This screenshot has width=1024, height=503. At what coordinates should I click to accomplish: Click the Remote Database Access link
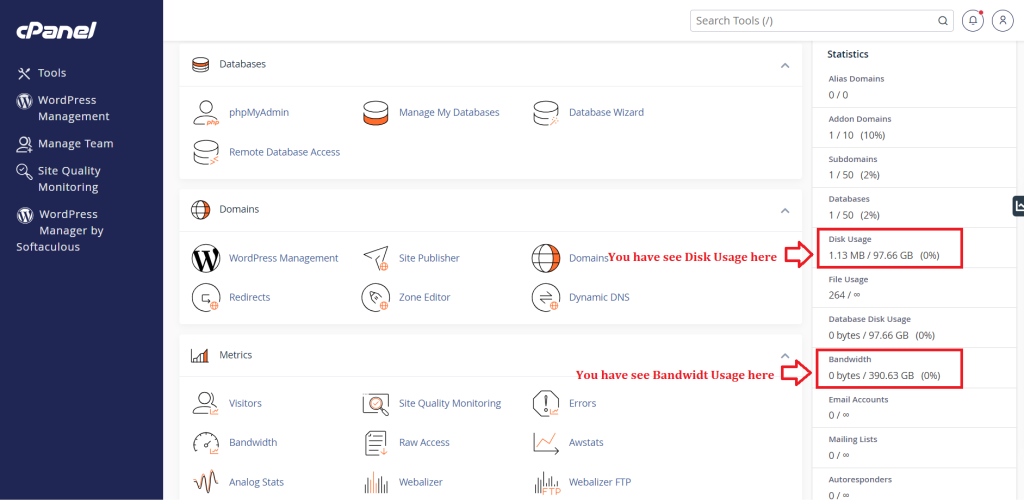tap(285, 152)
